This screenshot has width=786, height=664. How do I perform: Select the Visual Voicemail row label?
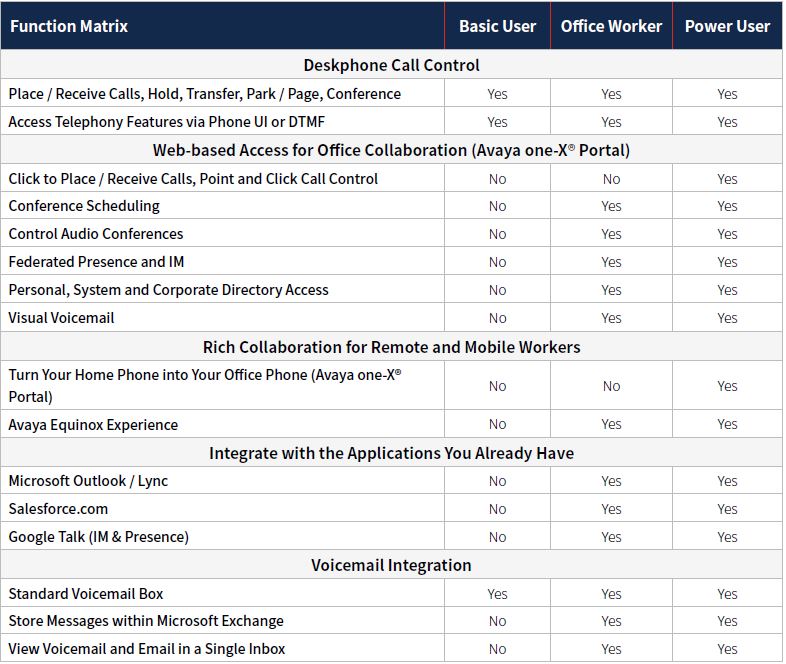(x=61, y=318)
